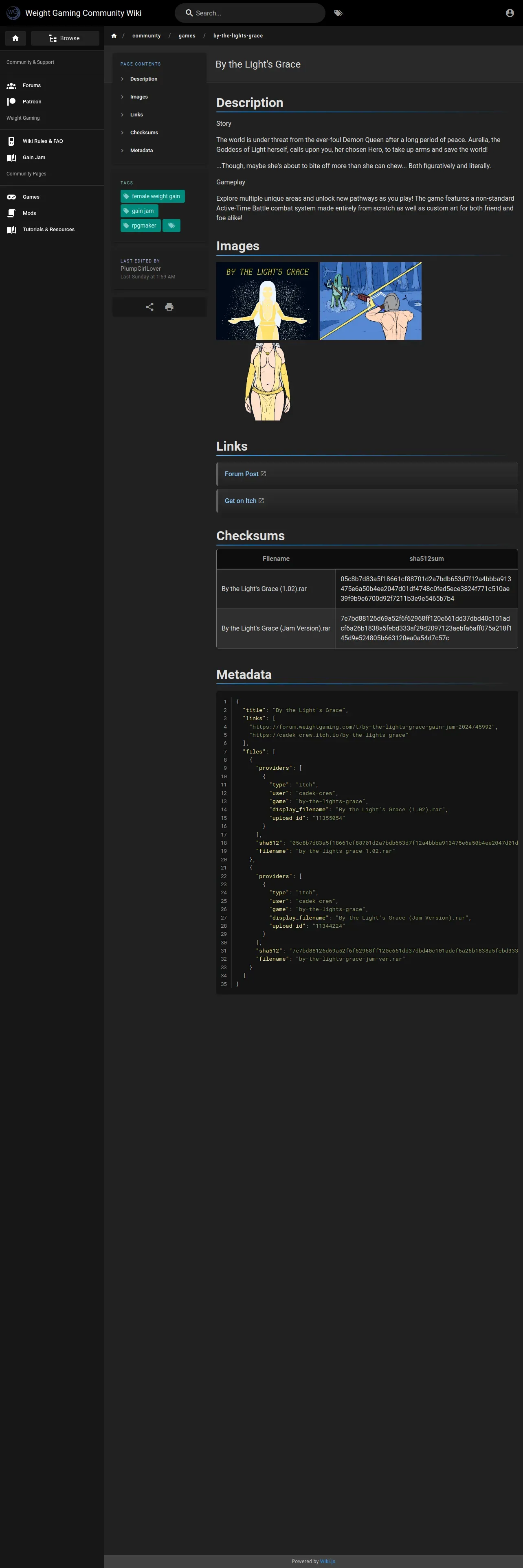Click the share page icon
The height and width of the screenshot is (1568, 523).
coord(150,307)
